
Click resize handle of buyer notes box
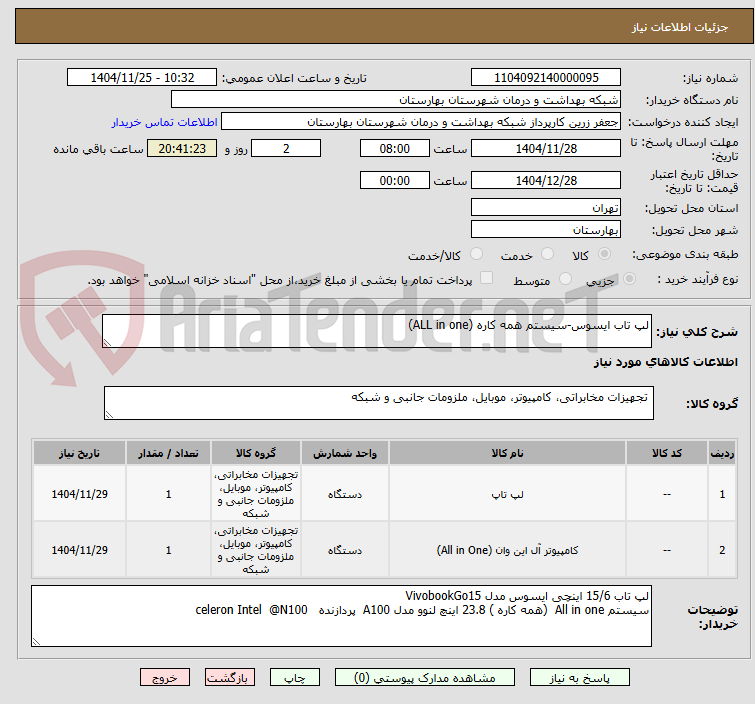tap(36, 641)
